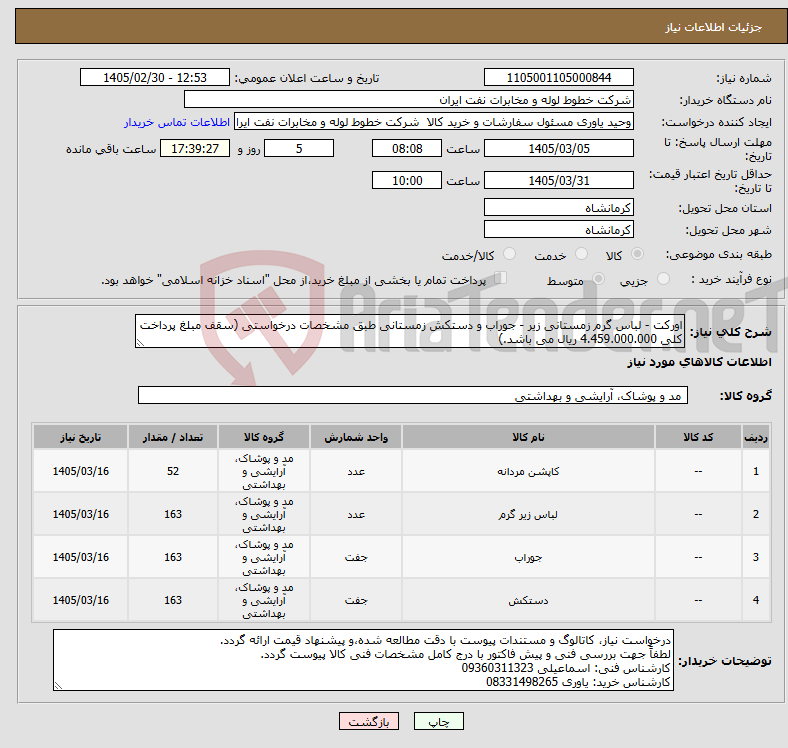This screenshot has width=788, height=748.
Task: Click the validity time field 10:00
Action: tap(407, 180)
